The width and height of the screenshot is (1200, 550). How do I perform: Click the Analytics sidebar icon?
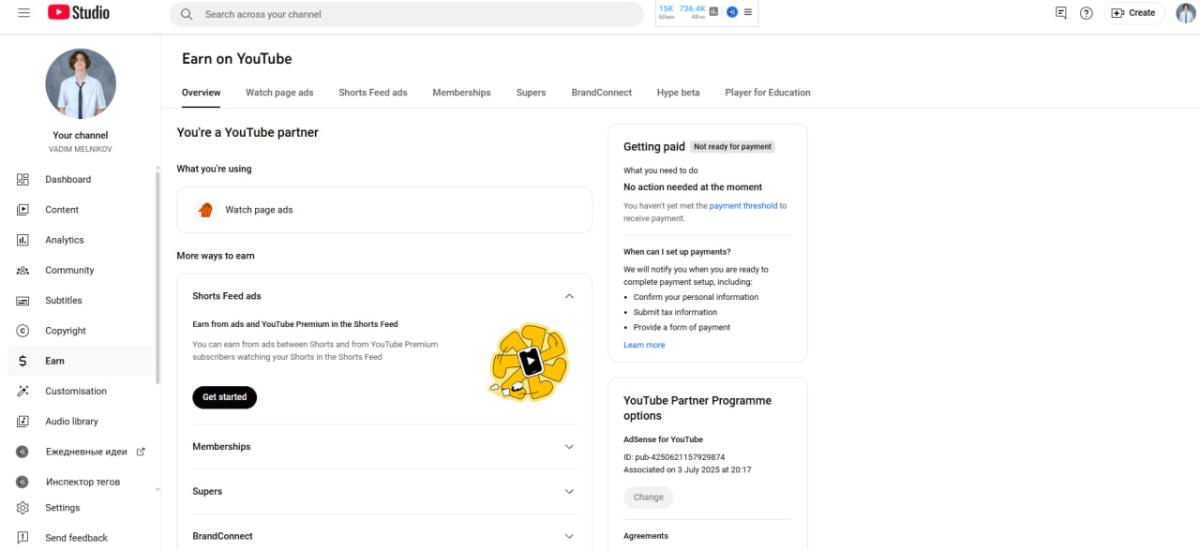pyautogui.click(x=23, y=240)
